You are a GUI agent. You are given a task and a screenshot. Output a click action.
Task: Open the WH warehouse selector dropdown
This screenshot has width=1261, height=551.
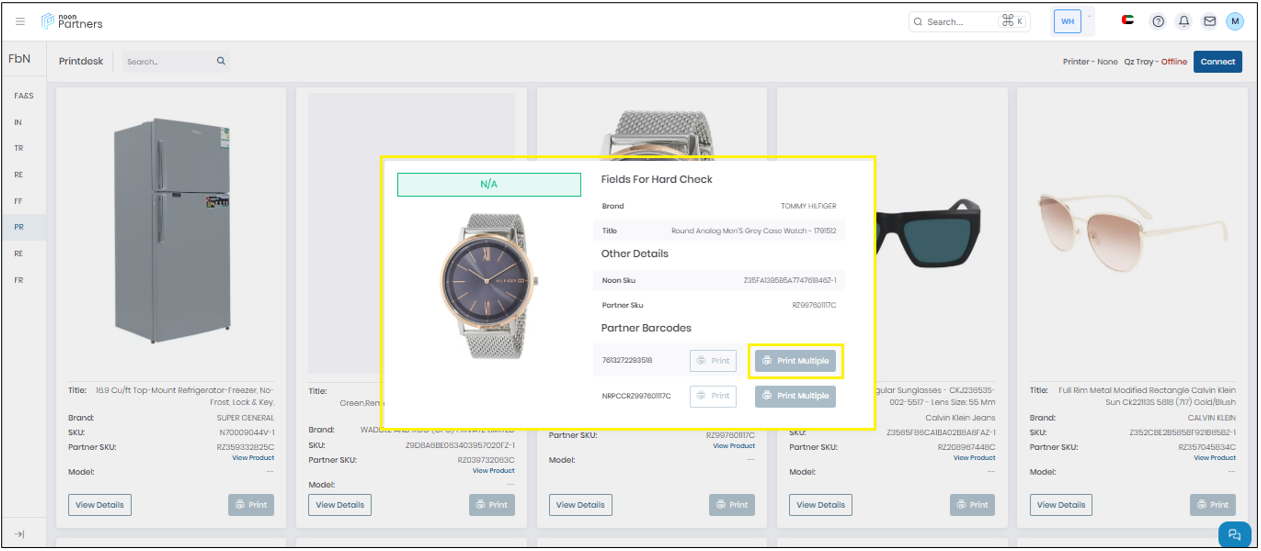click(x=1068, y=21)
